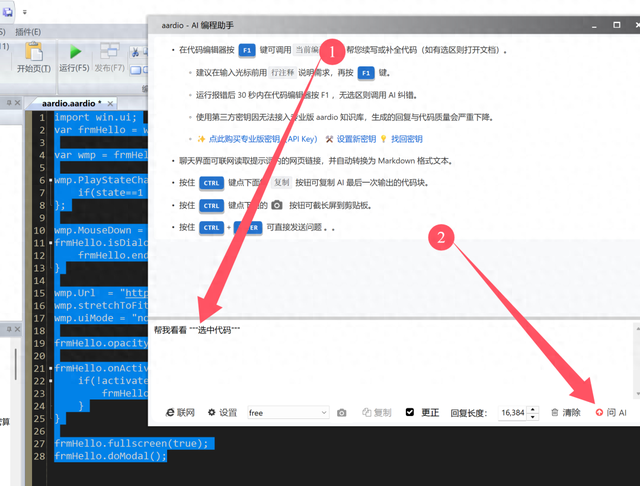Click code line 'import win.ui;'
Screen dimensions: 640x486
pos(95,117)
